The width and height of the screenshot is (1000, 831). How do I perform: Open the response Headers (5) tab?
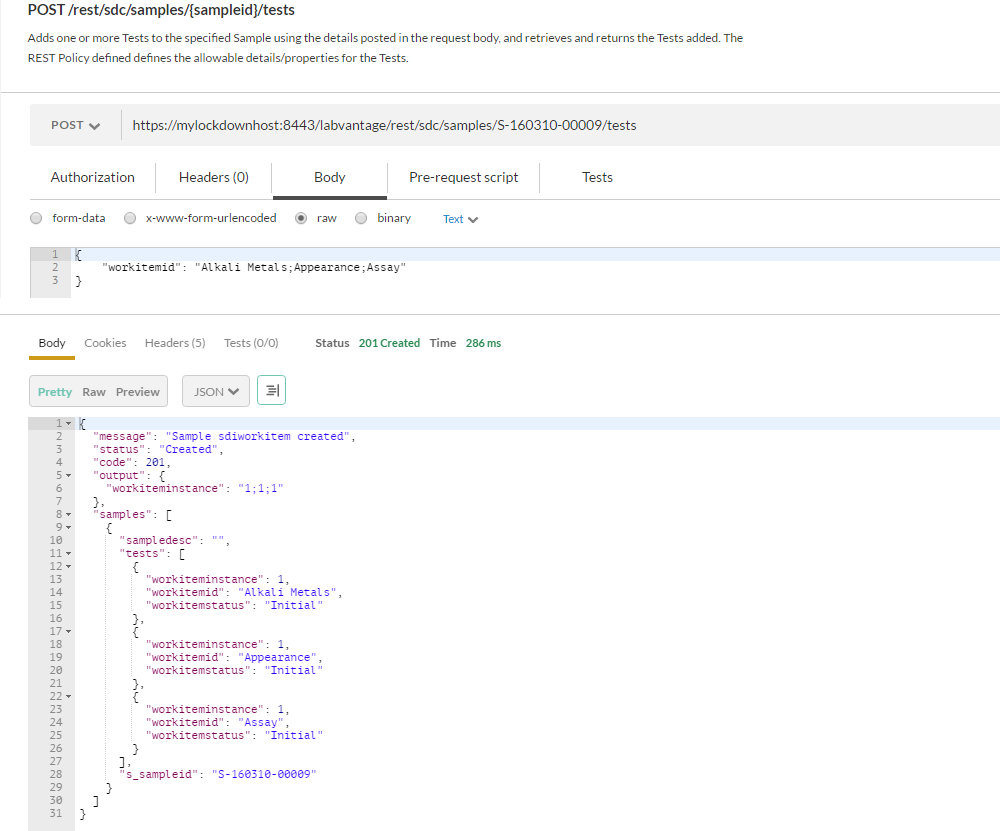point(175,343)
